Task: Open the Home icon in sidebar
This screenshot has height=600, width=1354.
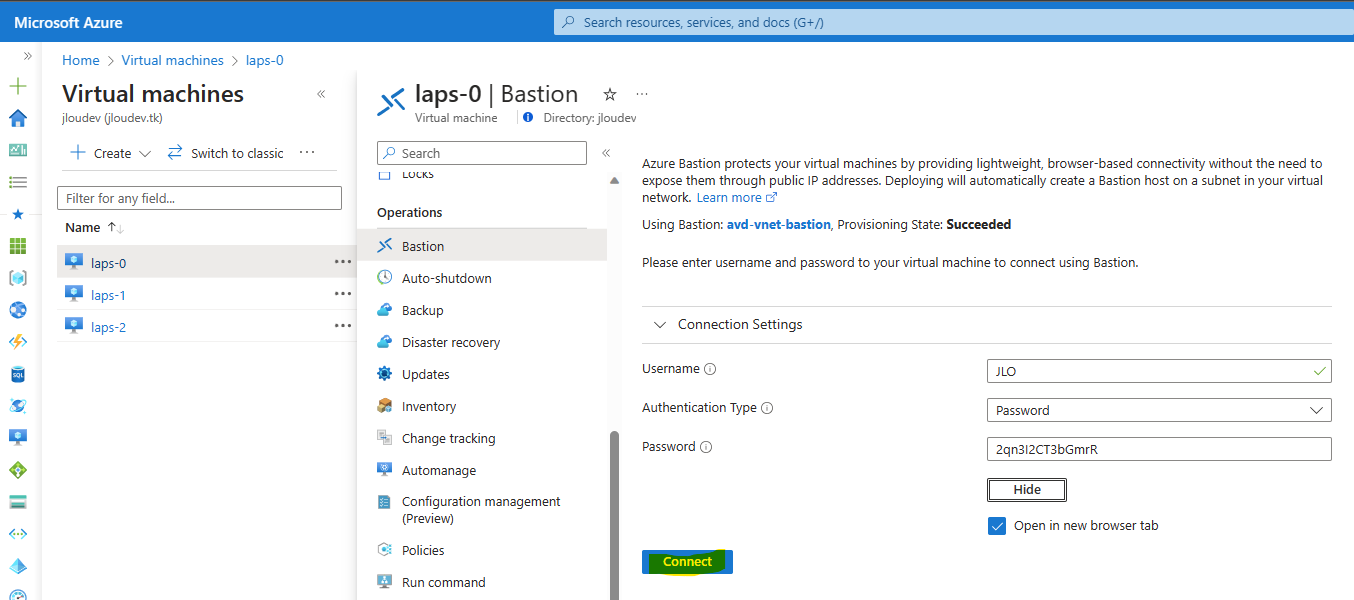Action: click(18, 119)
